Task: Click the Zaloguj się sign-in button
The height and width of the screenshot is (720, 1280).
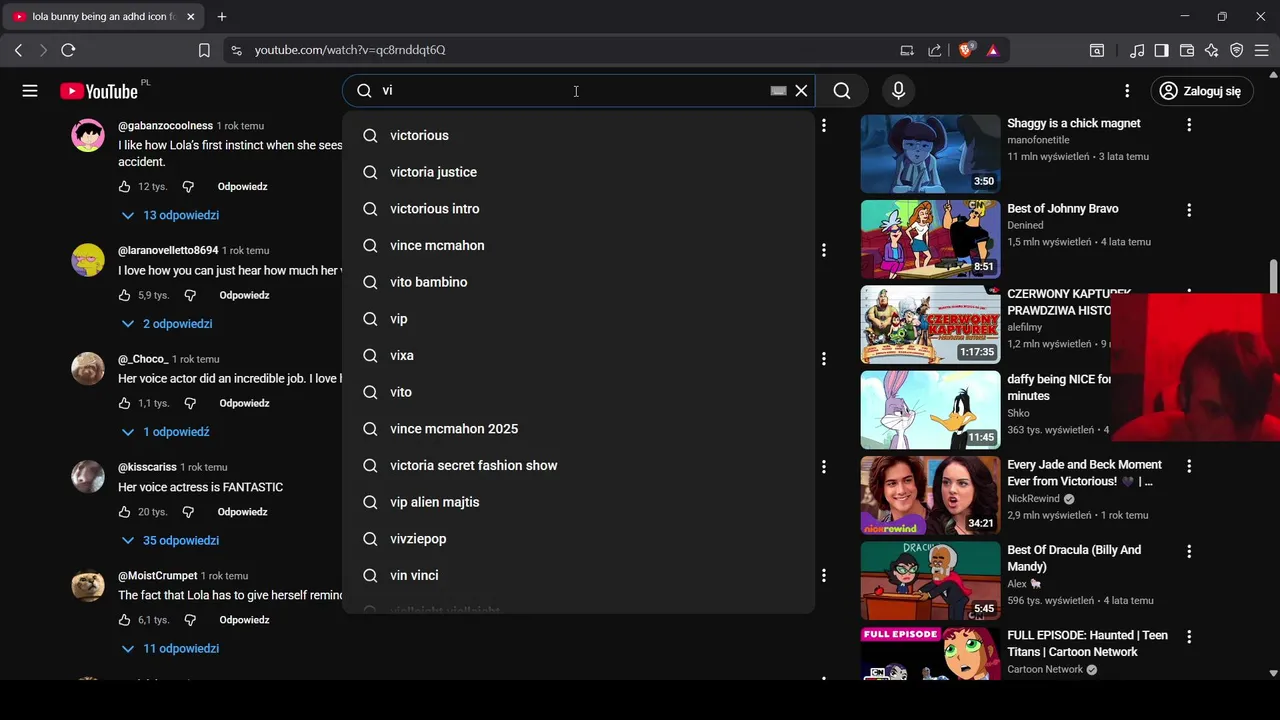Action: (1201, 91)
